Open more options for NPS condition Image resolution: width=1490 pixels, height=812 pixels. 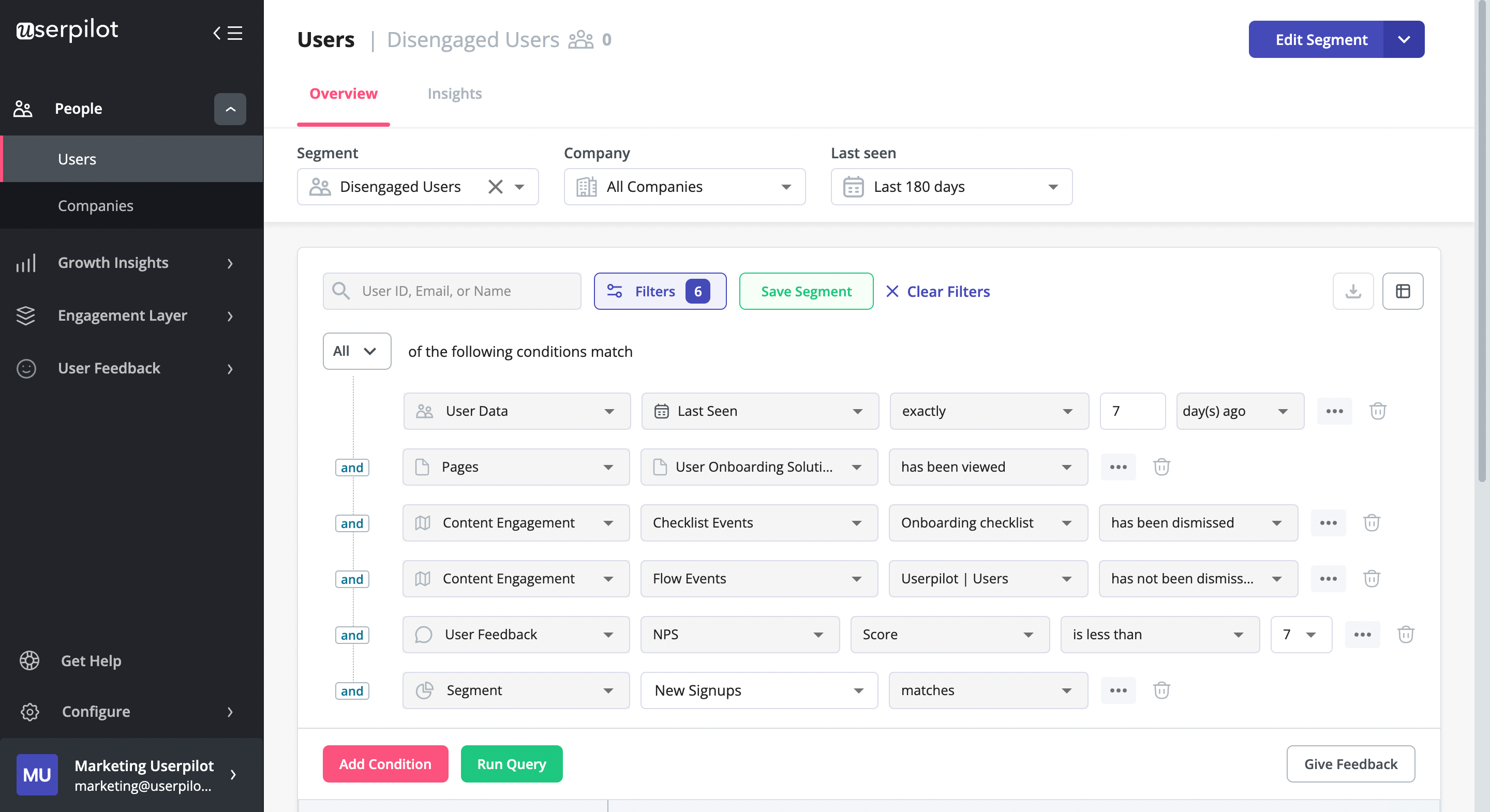1362,635
